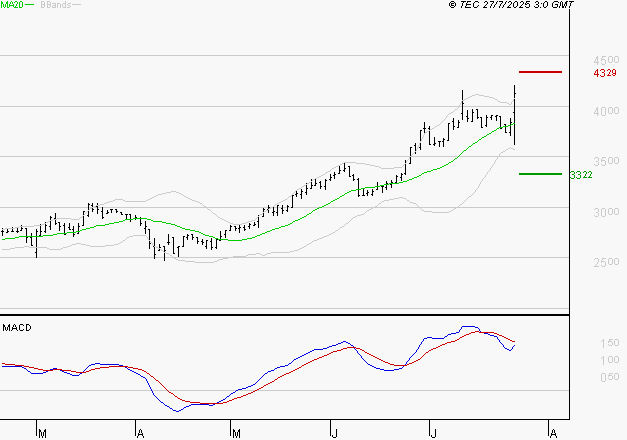
Task: Click the BBands legend label
Action: tap(54, 6)
